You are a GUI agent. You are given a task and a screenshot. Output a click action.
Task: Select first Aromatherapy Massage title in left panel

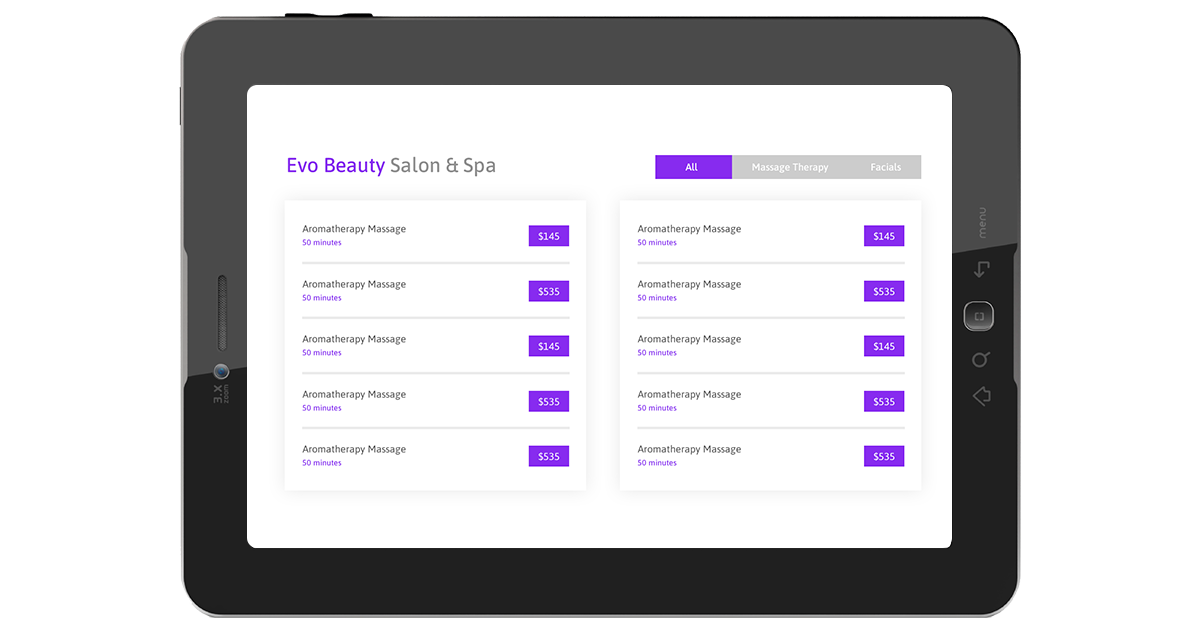(354, 229)
